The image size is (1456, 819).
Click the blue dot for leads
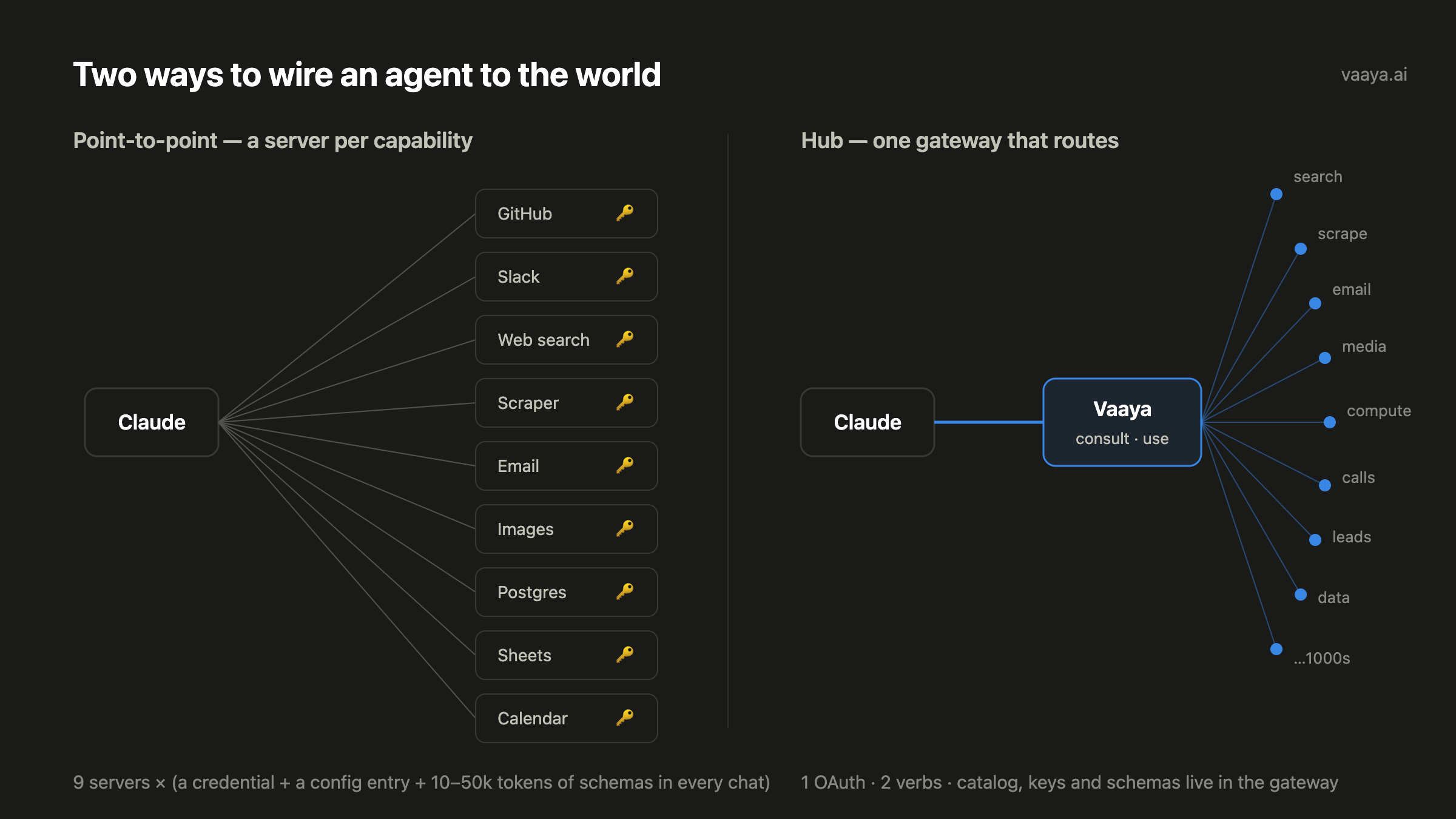click(x=1315, y=540)
